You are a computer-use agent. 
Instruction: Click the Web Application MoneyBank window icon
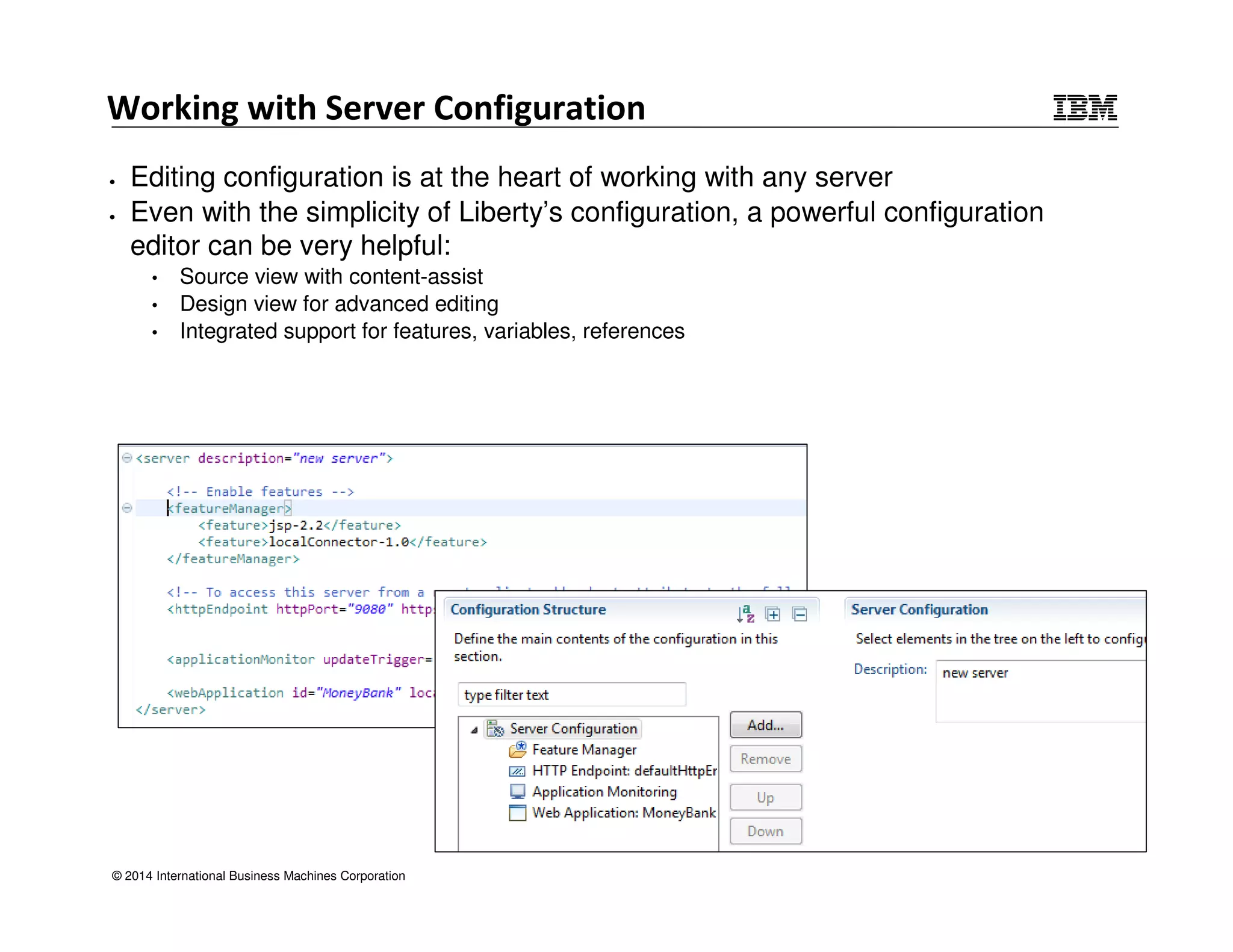point(517,812)
